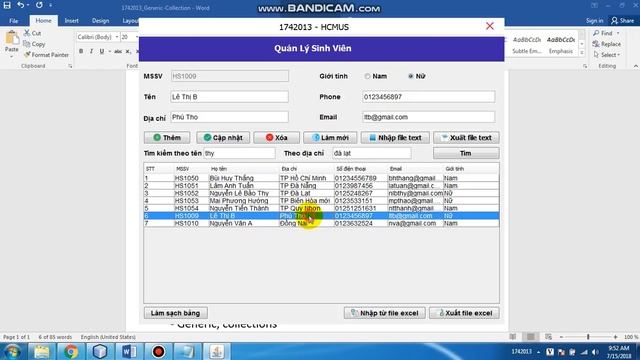Click the Redo icon in Word title bar

pos(39,5)
